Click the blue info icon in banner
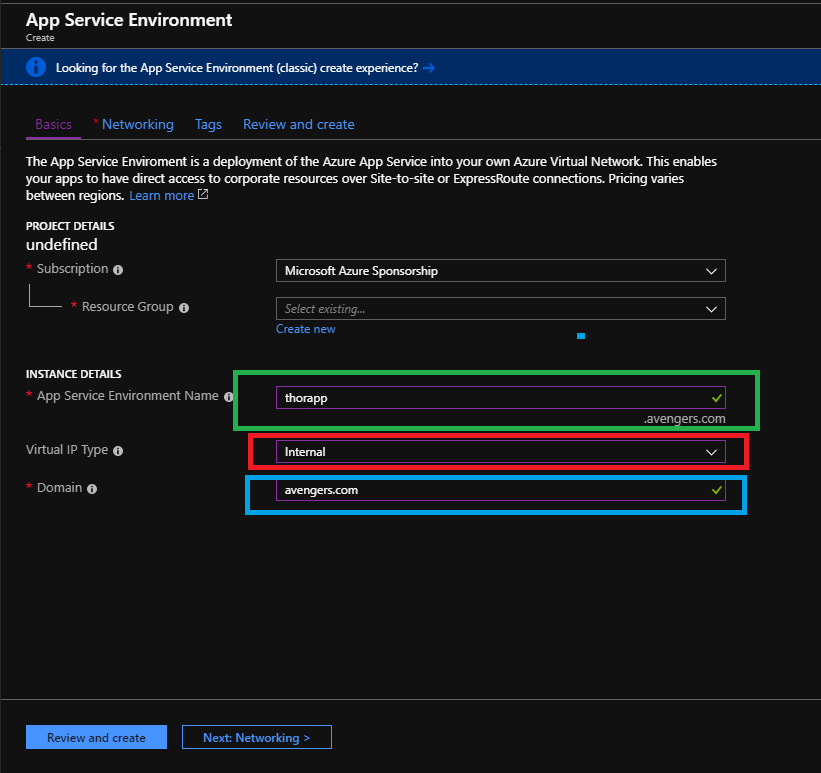The image size is (821, 773). [36, 67]
